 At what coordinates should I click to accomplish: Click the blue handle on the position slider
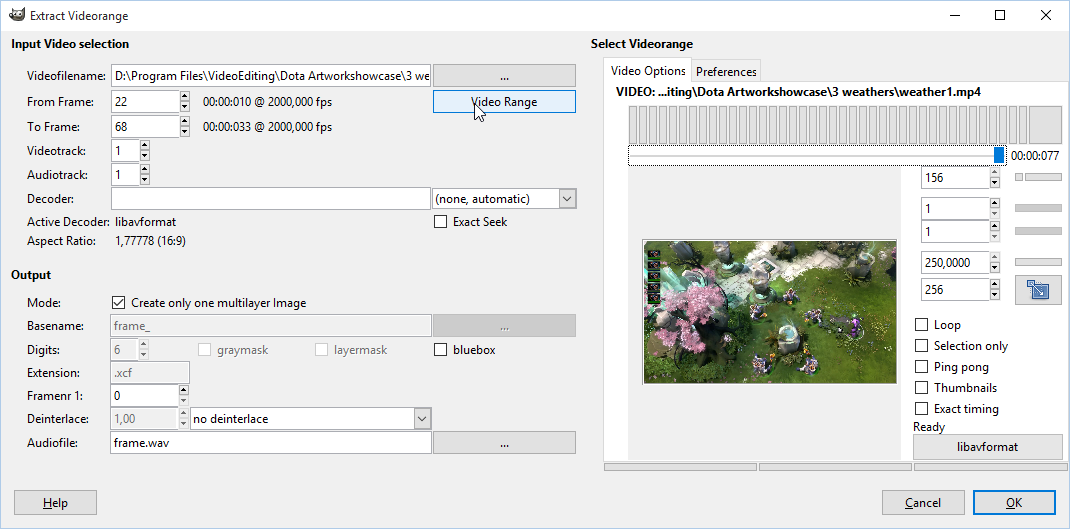(999, 155)
